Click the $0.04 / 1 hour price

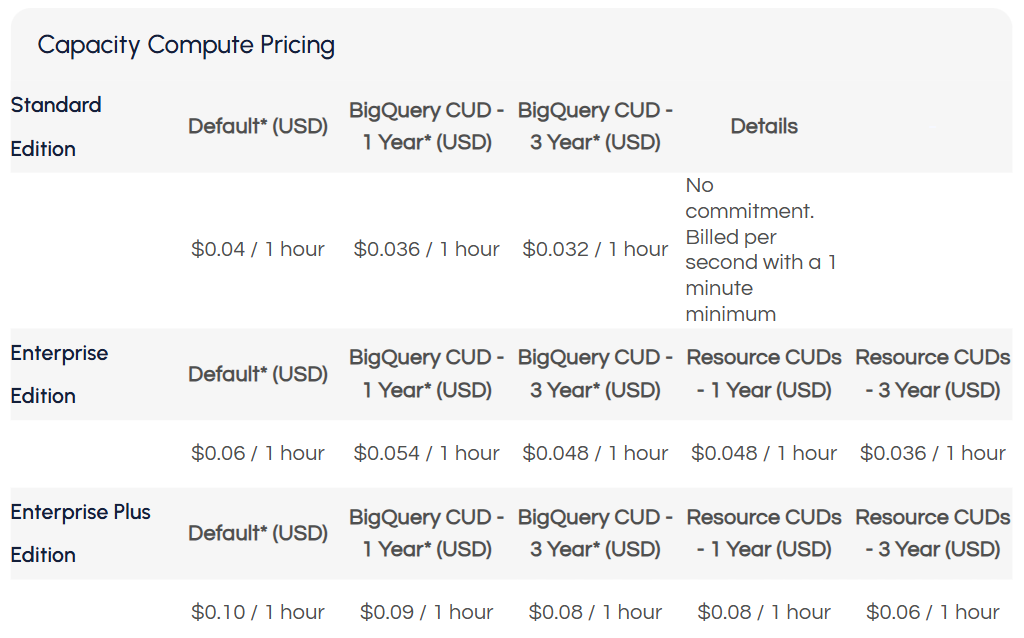click(x=258, y=249)
